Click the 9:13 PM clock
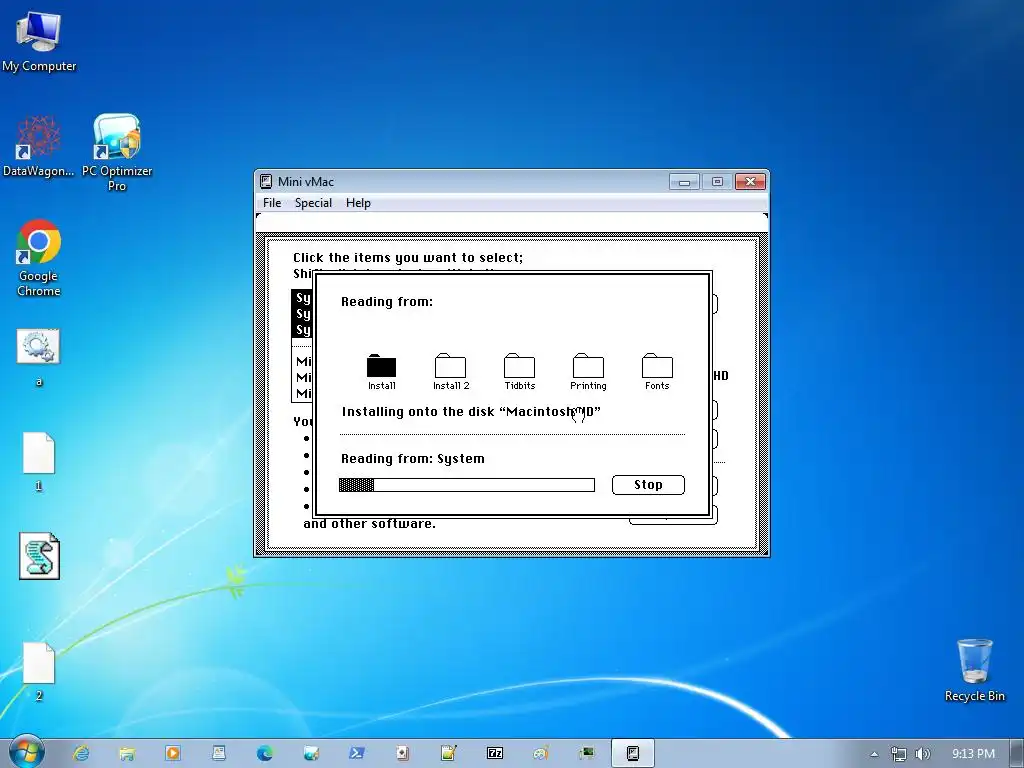This screenshot has width=1024, height=768. click(973, 754)
